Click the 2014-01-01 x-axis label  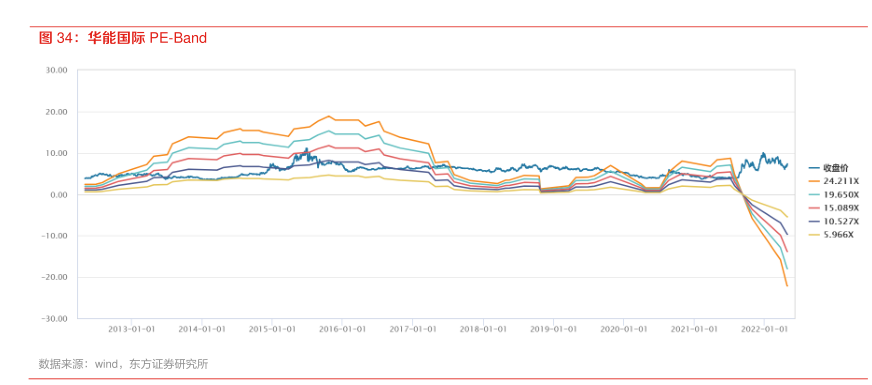point(202,329)
